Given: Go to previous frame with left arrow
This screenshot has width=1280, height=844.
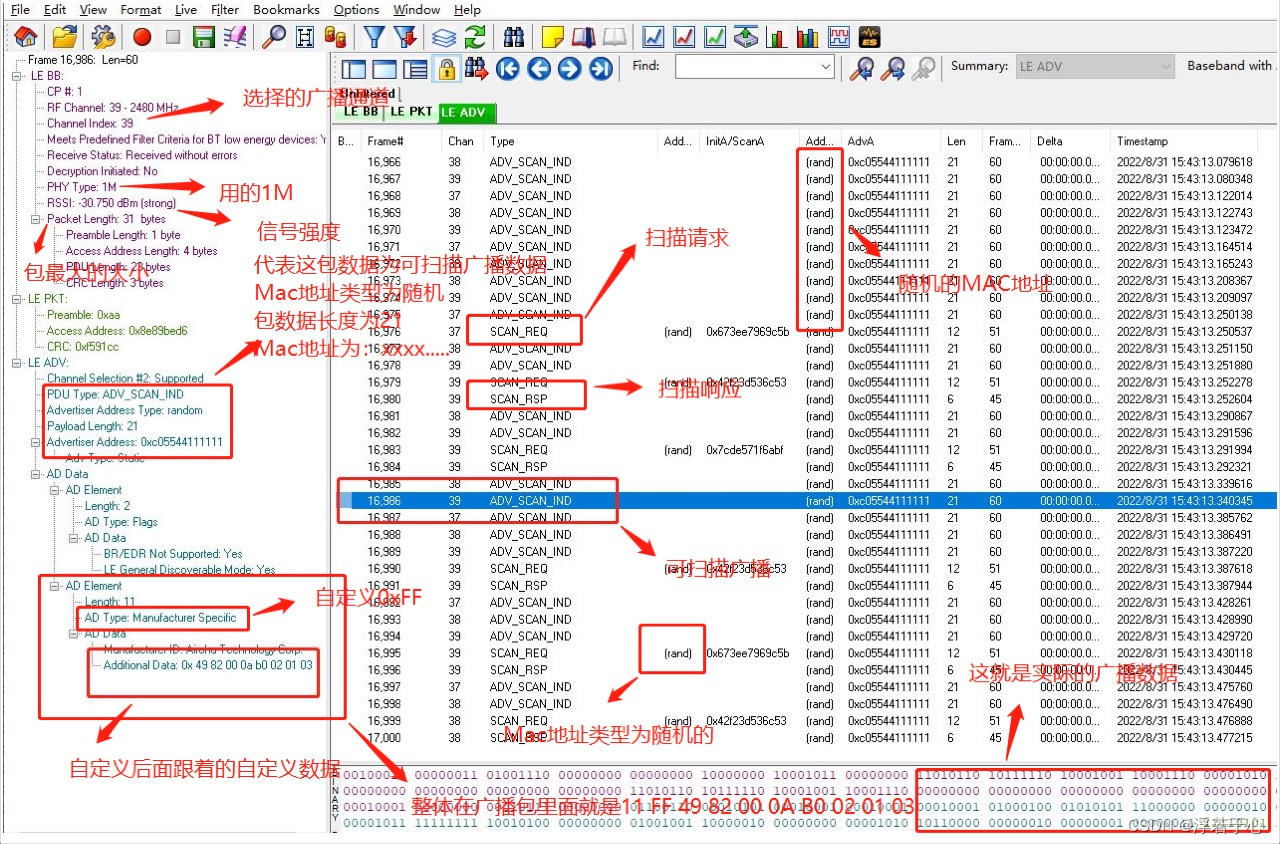Looking at the screenshot, I should click(539, 68).
